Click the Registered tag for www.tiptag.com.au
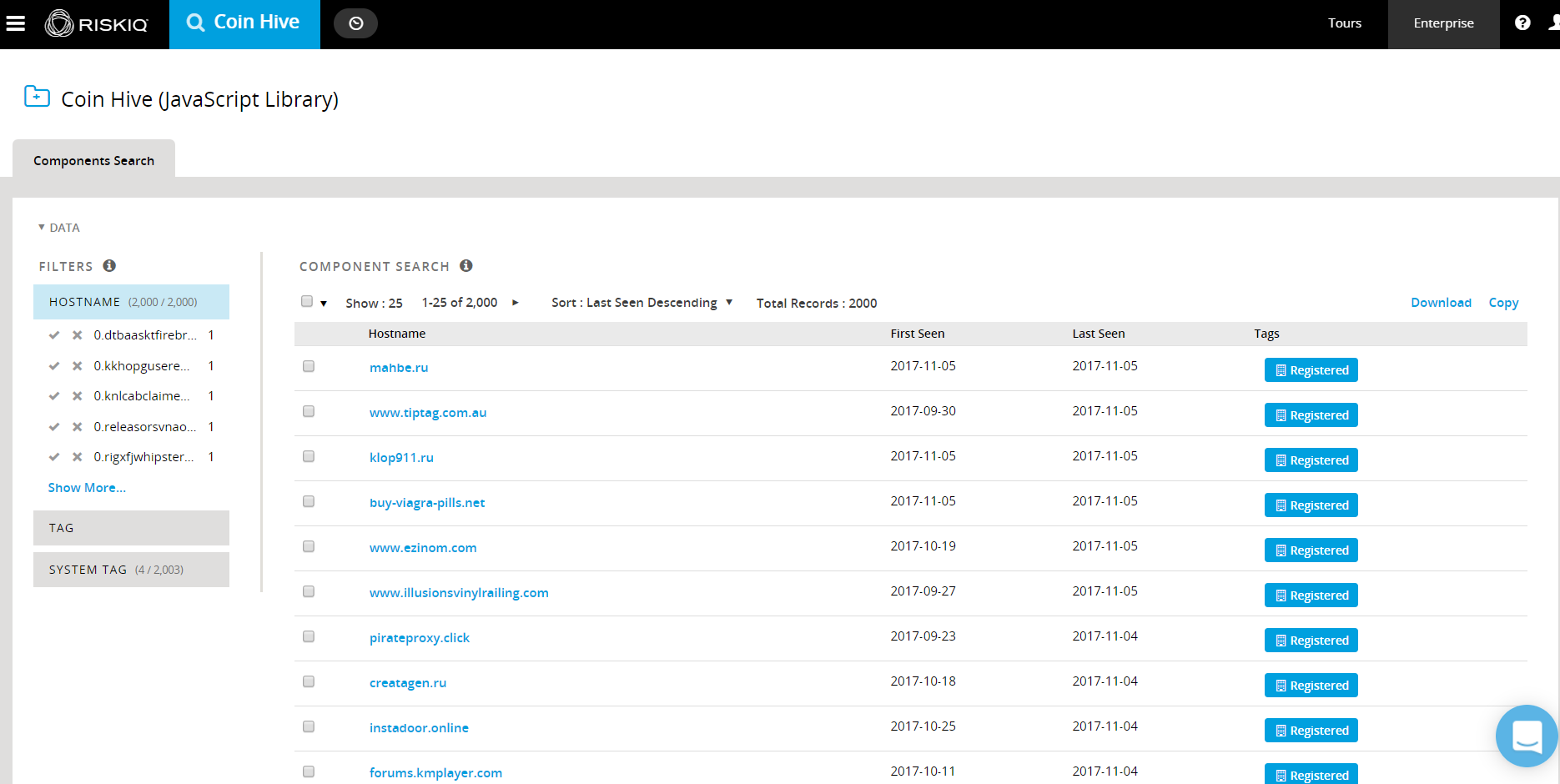The image size is (1560, 784). (x=1311, y=415)
